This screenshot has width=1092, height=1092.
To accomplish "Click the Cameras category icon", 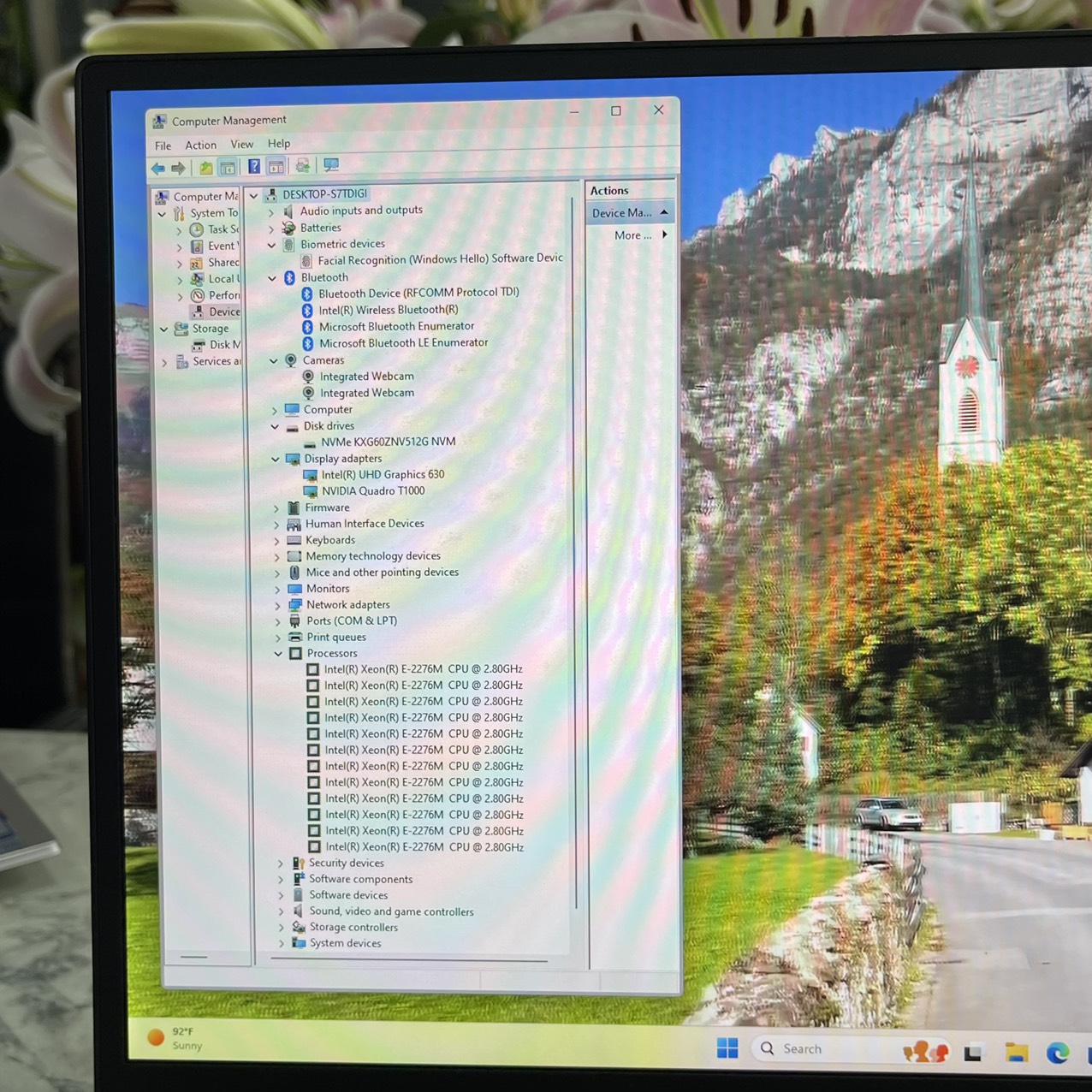I will tap(291, 360).
